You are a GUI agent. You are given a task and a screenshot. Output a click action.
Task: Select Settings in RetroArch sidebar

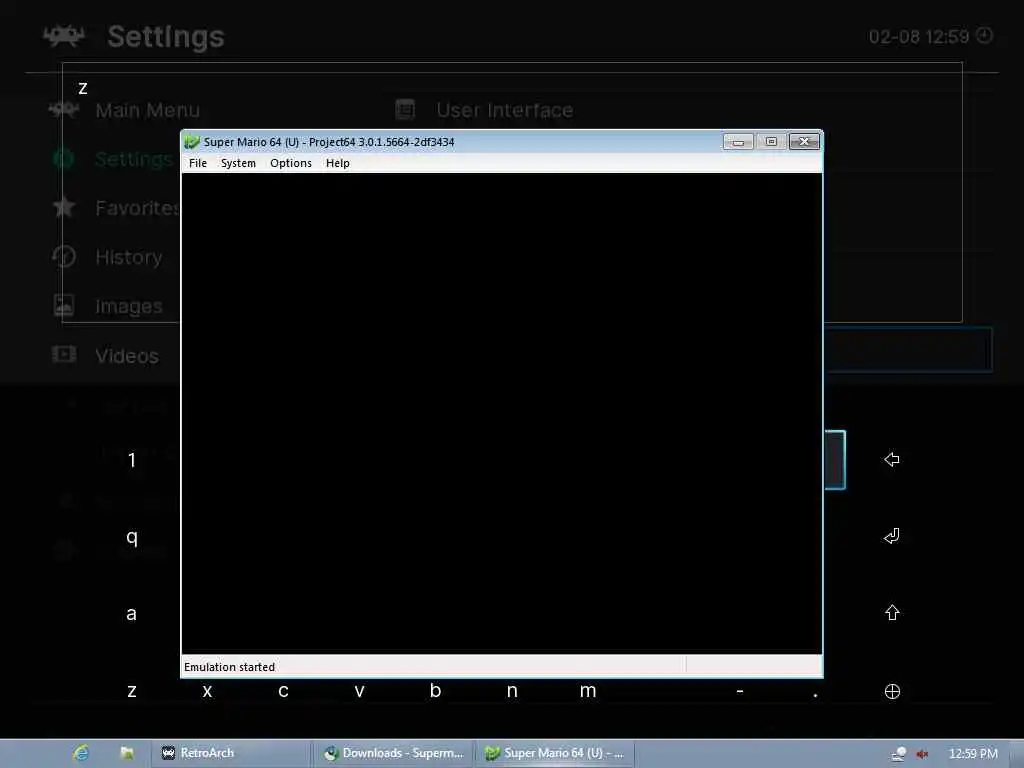click(134, 159)
